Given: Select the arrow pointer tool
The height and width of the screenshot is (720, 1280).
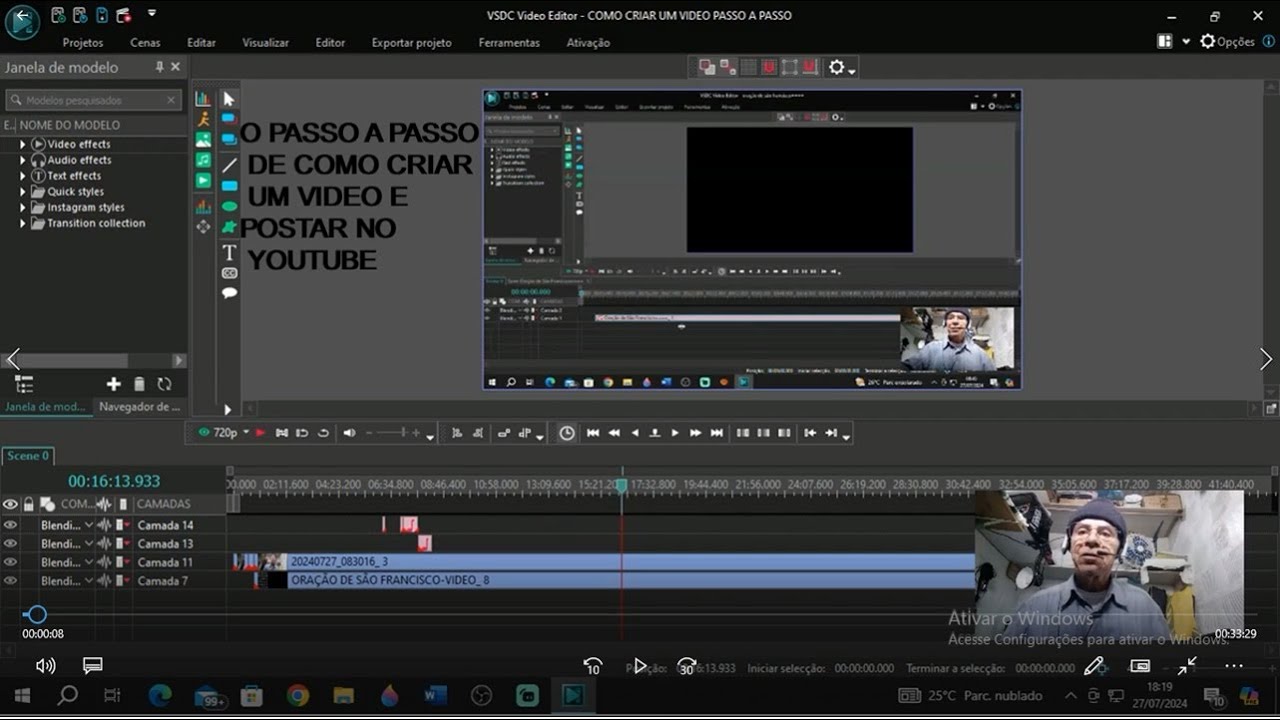Looking at the screenshot, I should tap(229, 99).
